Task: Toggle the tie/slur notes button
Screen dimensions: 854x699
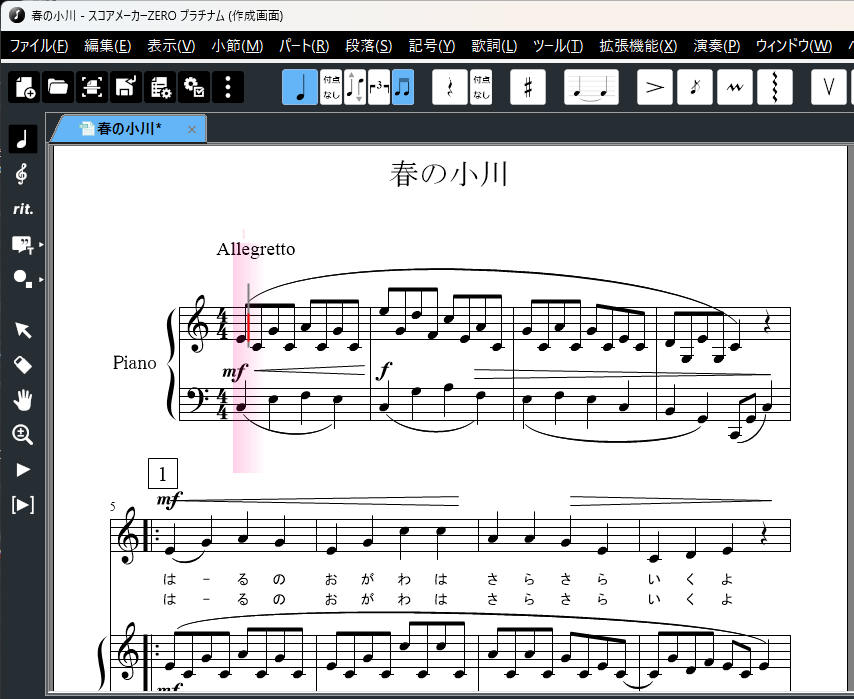Action: click(590, 87)
